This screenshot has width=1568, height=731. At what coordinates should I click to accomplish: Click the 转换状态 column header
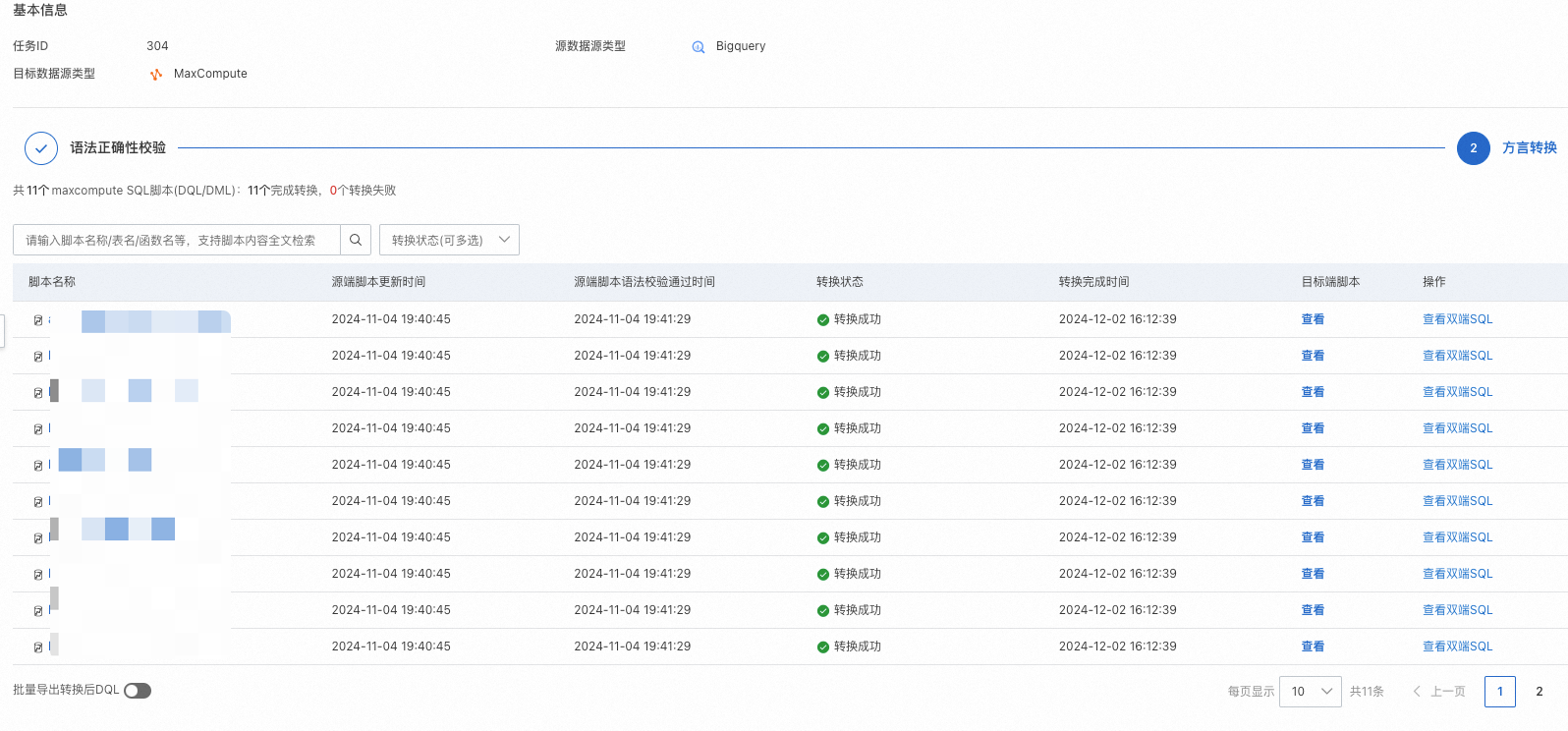tap(840, 282)
